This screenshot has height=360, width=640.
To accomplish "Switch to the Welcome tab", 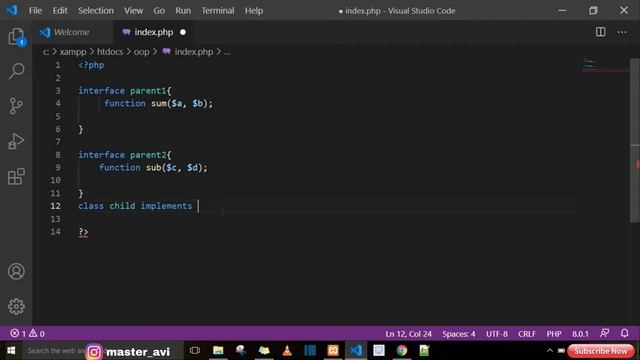I will click(72, 32).
